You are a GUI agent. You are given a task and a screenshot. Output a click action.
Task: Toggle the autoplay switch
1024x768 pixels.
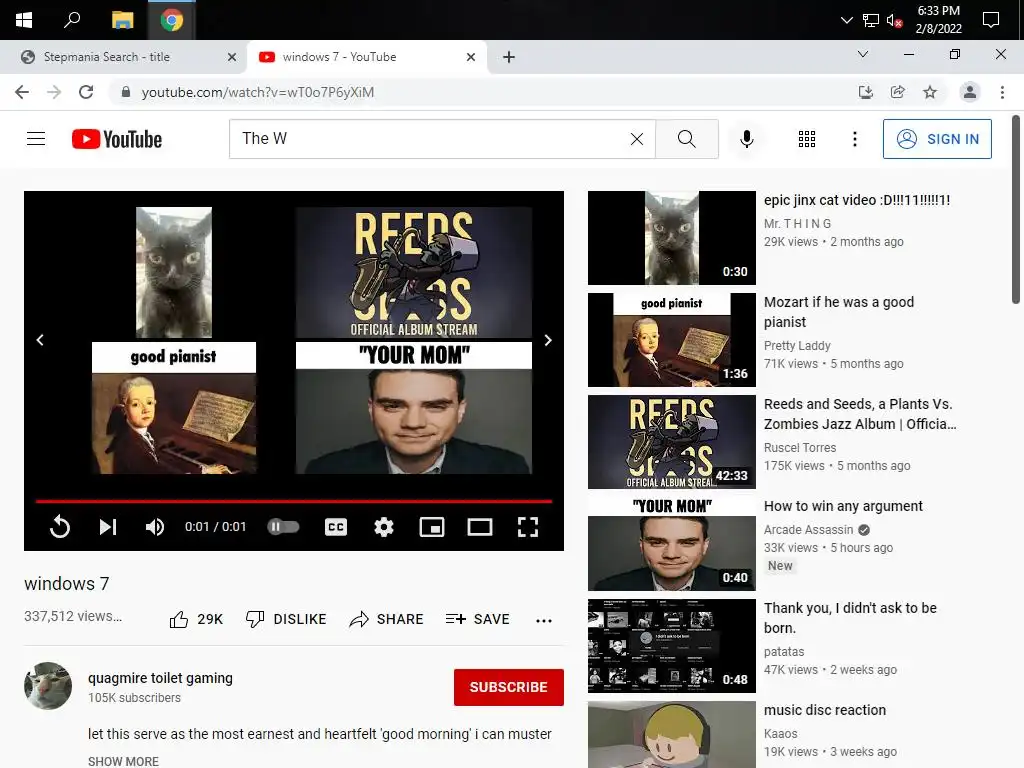click(283, 526)
